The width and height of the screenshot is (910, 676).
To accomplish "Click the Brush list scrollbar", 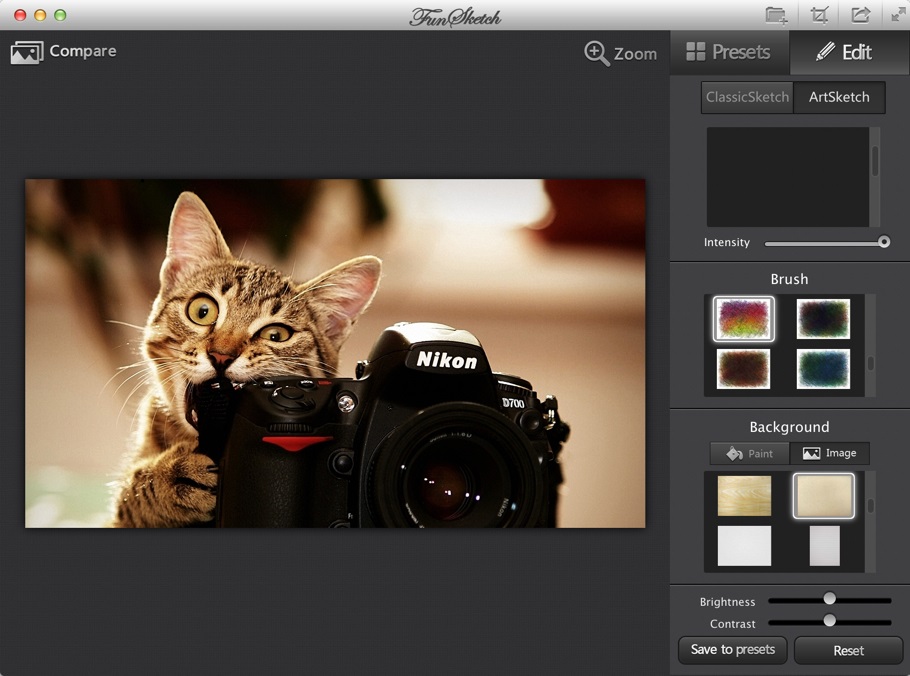I will click(x=870, y=345).
